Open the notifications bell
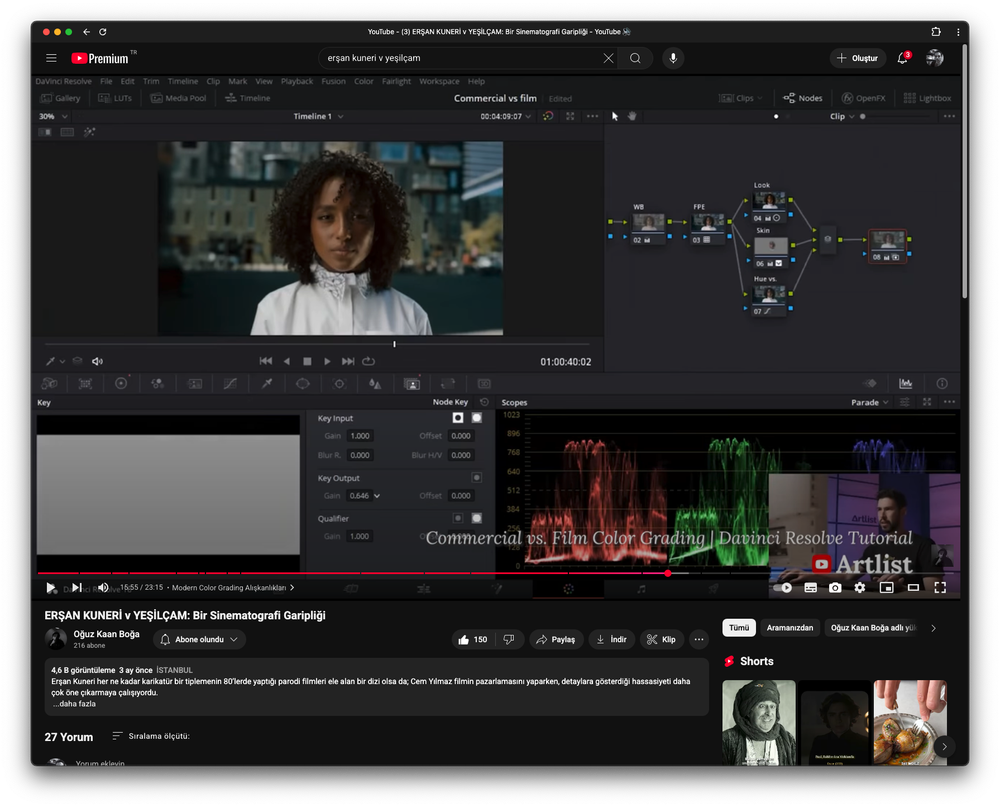Image resolution: width=1000 pixels, height=807 pixels. tap(902, 58)
